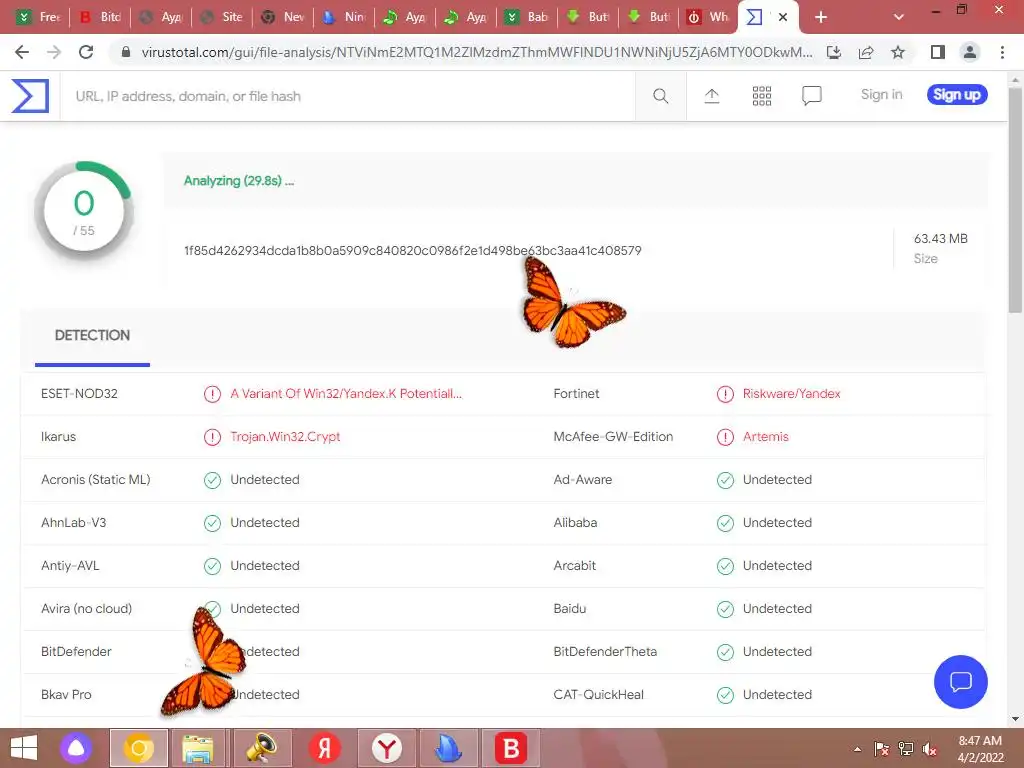Switch to the Wh browser tab

point(709,17)
